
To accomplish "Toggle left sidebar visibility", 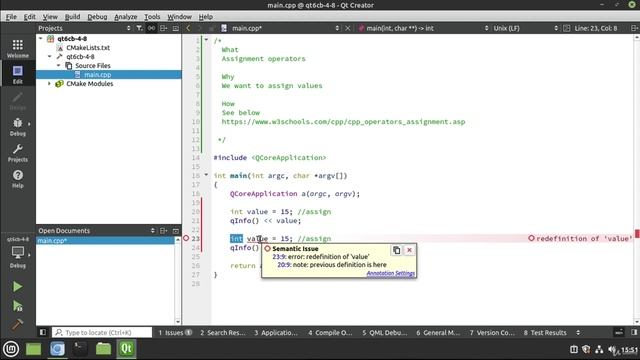I will coord(42,332).
